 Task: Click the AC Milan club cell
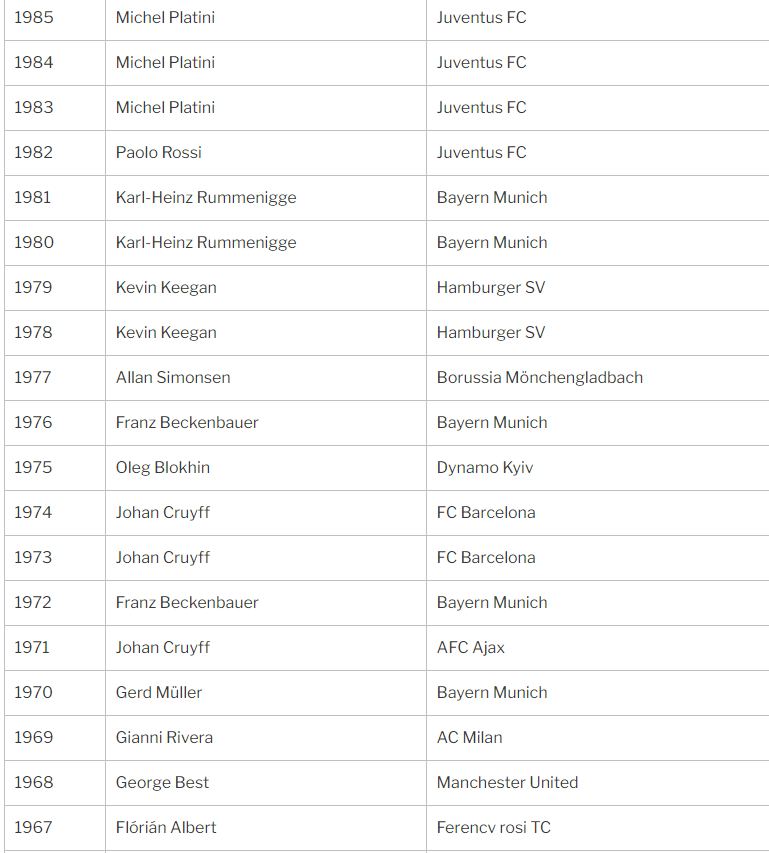coord(470,738)
